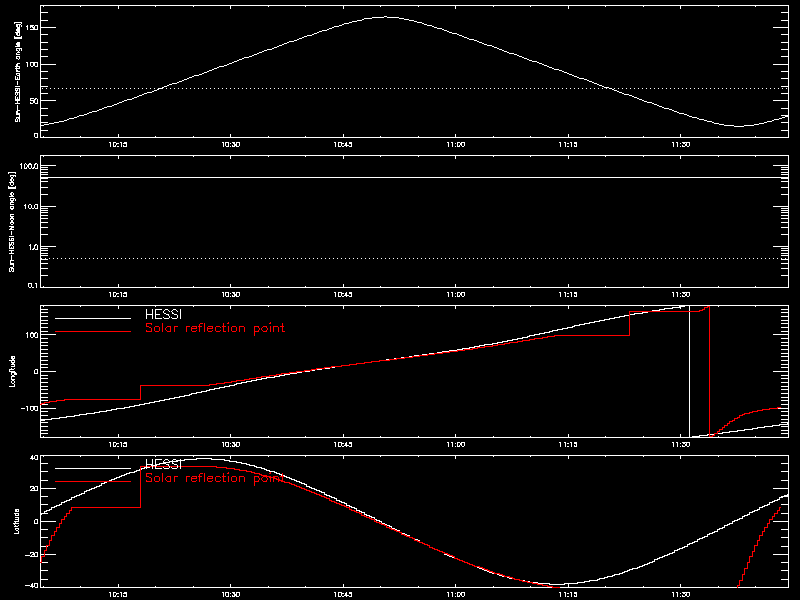Click 10:15 time label under Longitude plot
This screenshot has height=600, width=800.
[x=118, y=445]
